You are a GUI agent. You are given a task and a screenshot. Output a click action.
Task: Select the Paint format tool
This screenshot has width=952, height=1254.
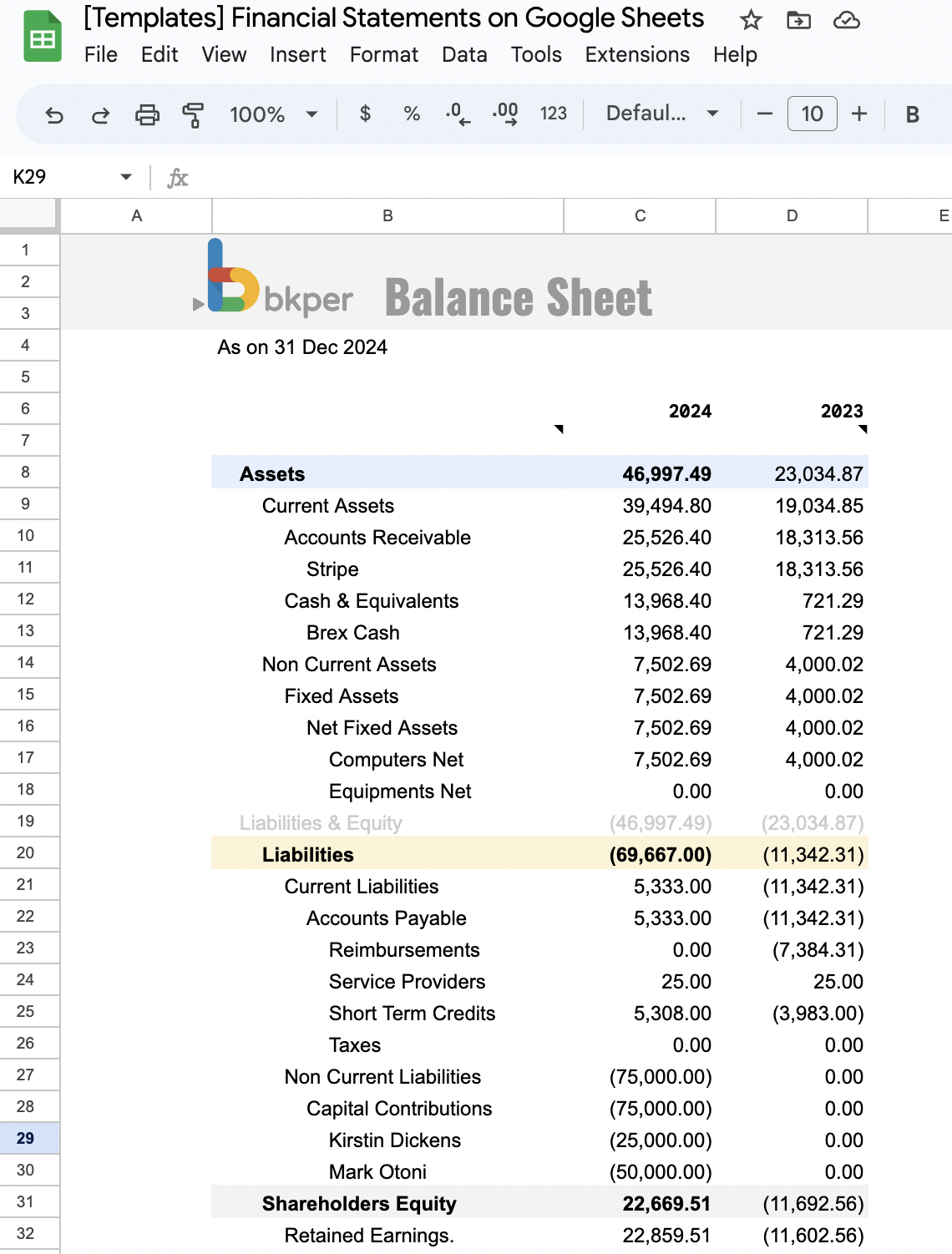(192, 114)
